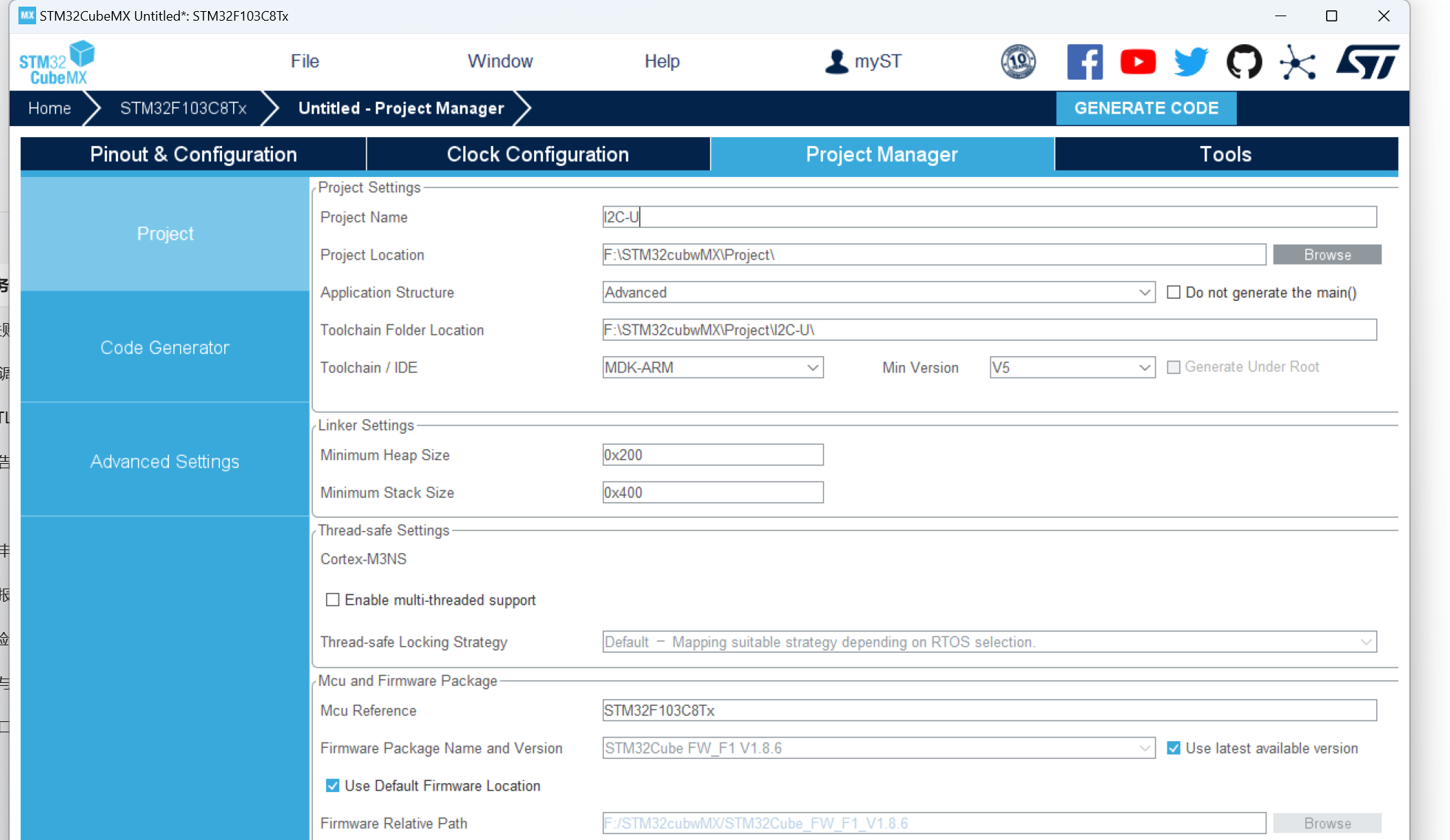Click the ST community network icon
This screenshot has height=840, width=1450.
(1297, 62)
